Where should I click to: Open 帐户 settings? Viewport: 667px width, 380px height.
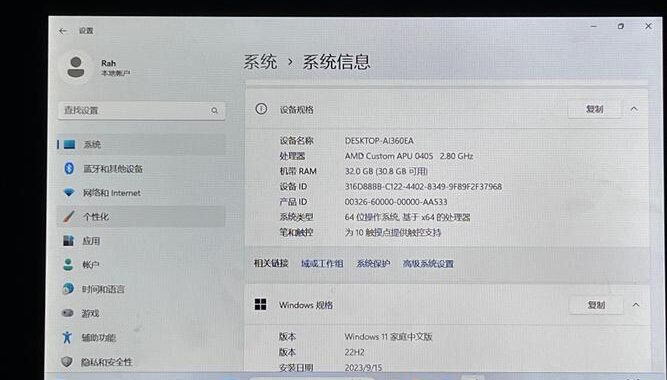click(141, 265)
